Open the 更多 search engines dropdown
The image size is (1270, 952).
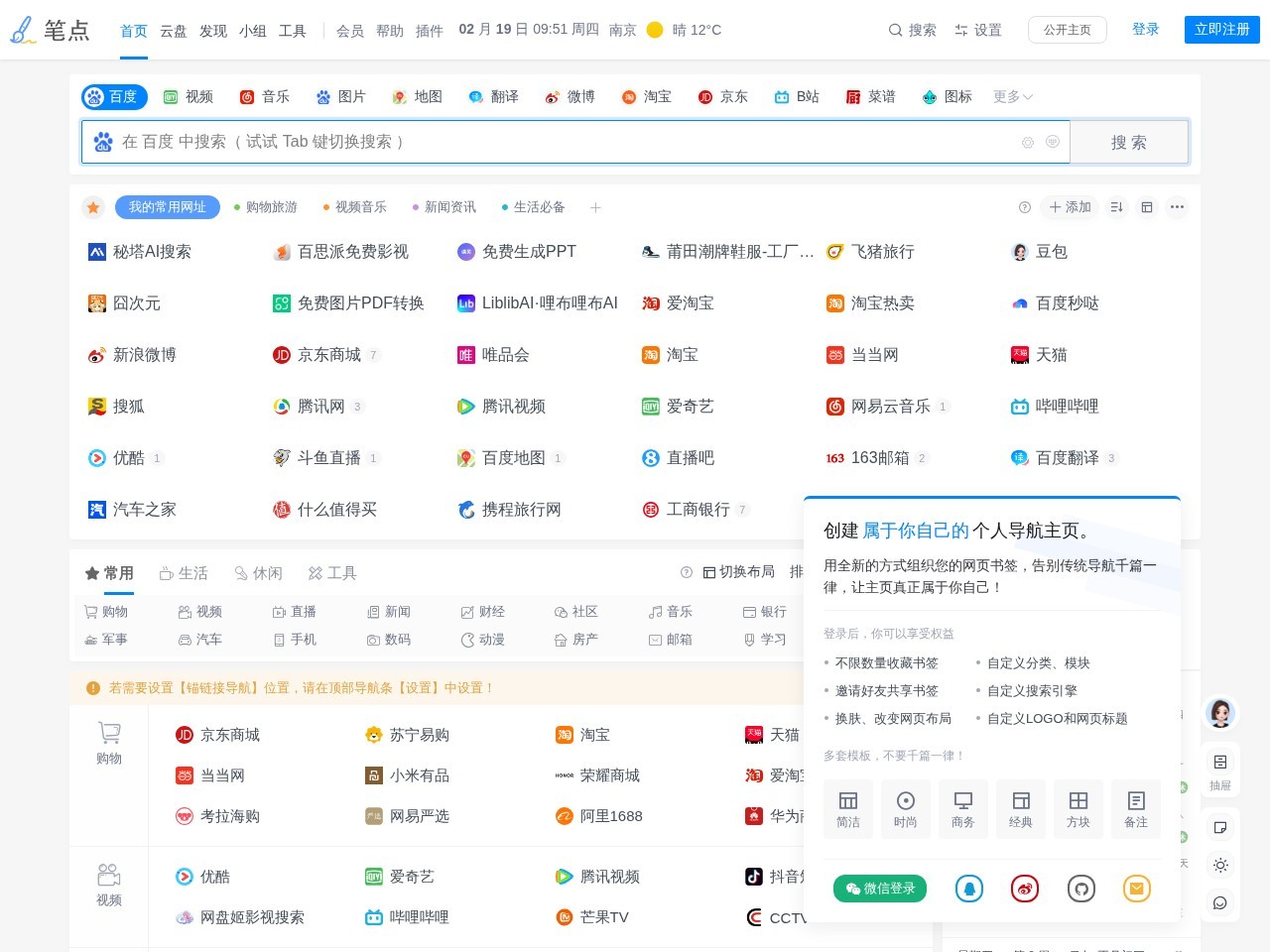click(1011, 96)
